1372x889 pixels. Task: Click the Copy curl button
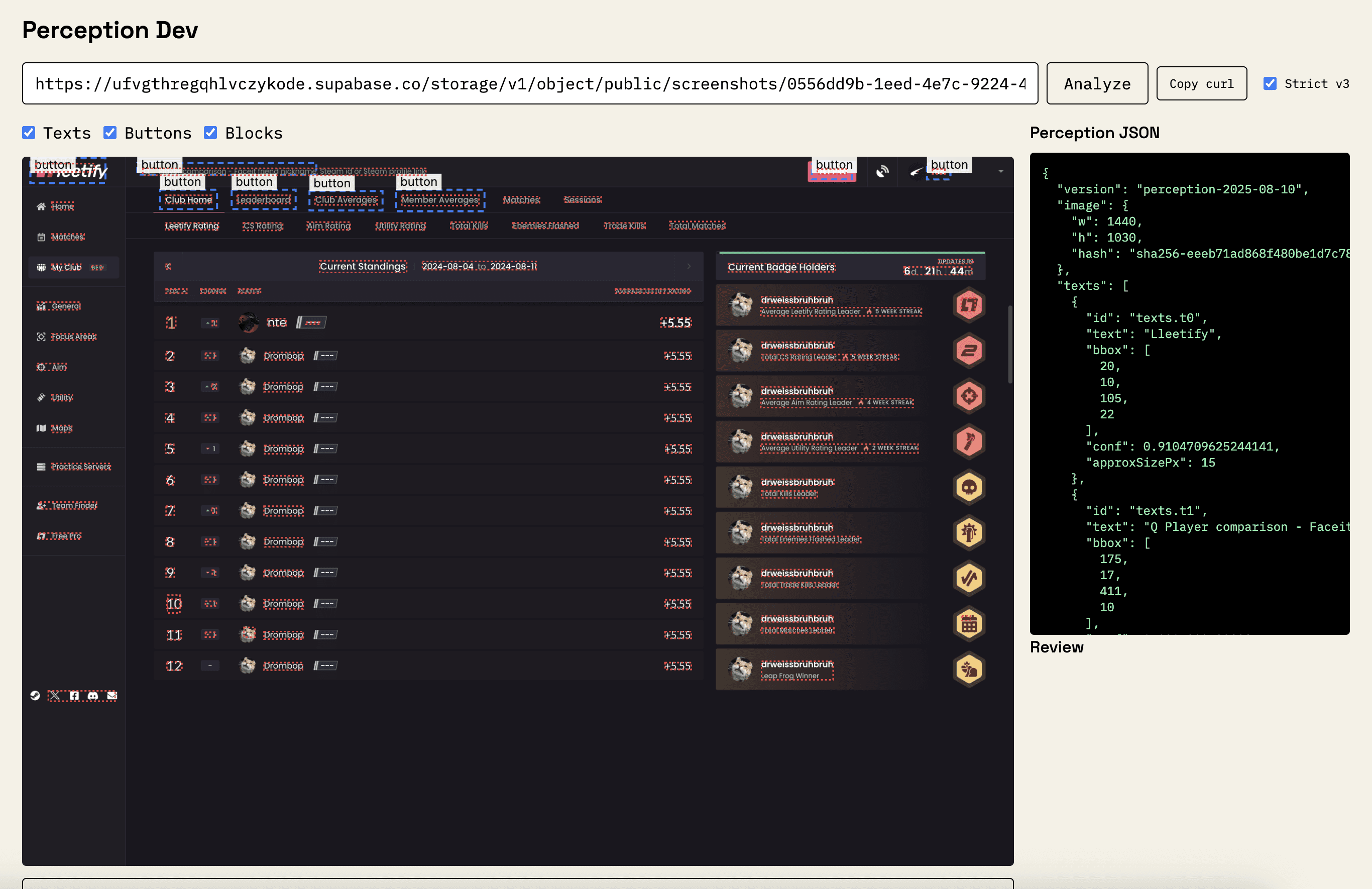click(x=1201, y=83)
